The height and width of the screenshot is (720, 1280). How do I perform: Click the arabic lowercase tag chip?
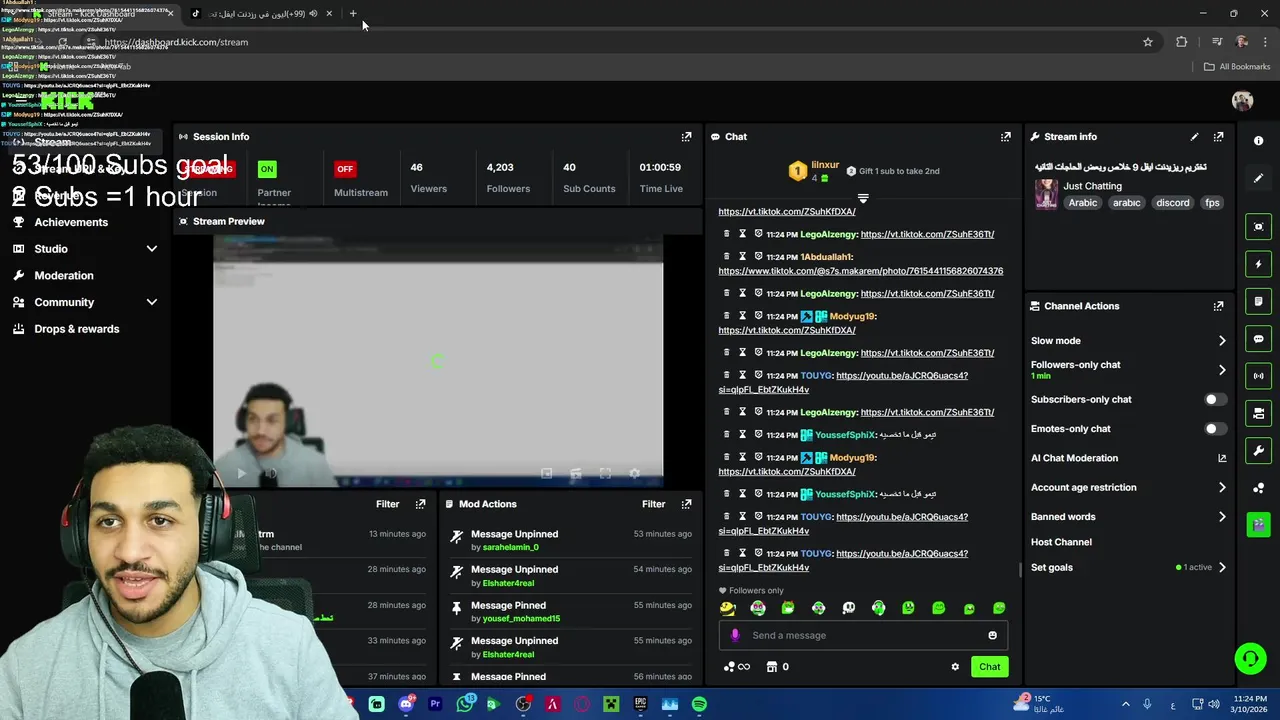click(1127, 203)
